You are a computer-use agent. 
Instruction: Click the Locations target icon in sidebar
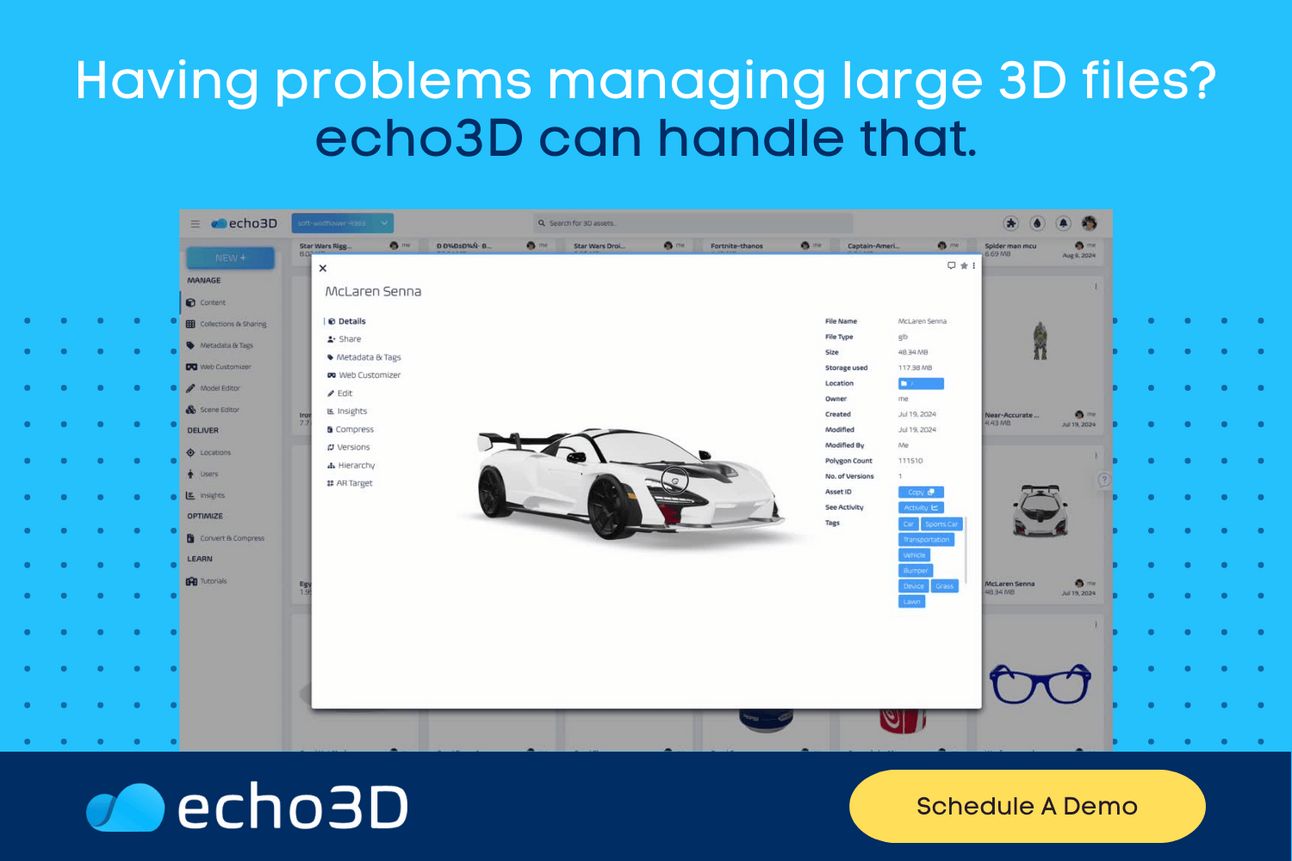point(190,453)
